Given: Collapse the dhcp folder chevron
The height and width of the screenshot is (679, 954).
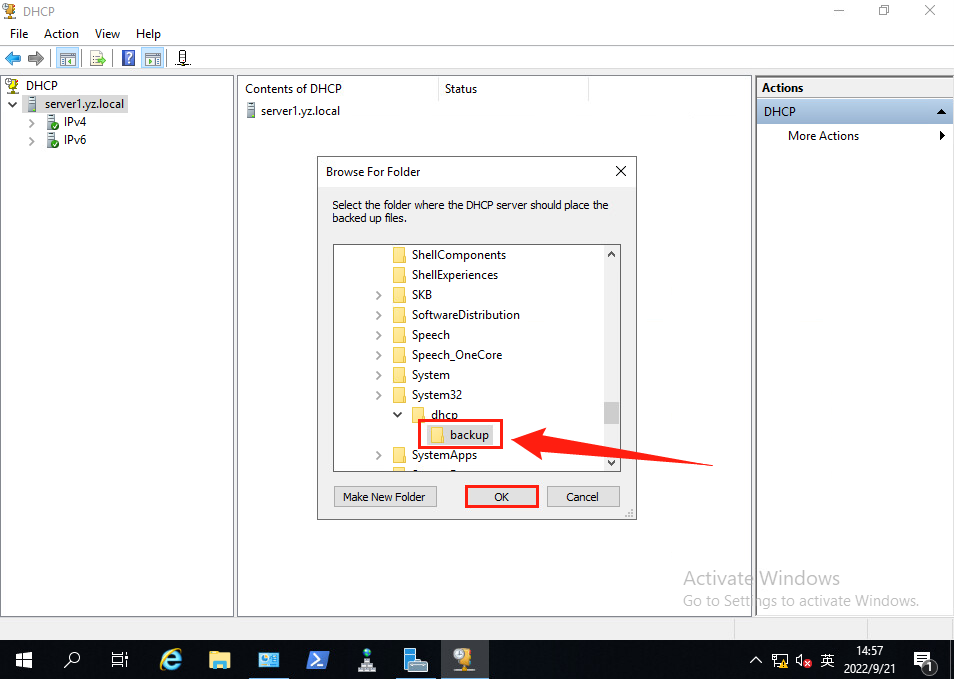Looking at the screenshot, I should pos(398,415).
